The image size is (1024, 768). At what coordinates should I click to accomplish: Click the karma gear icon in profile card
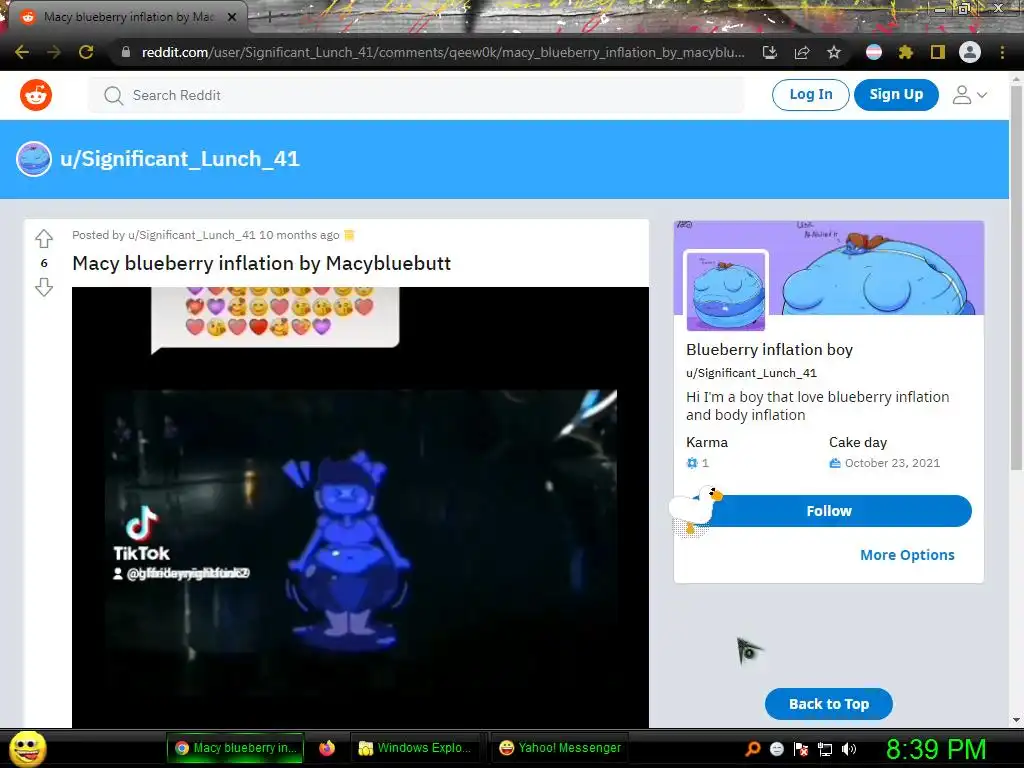tap(692, 463)
